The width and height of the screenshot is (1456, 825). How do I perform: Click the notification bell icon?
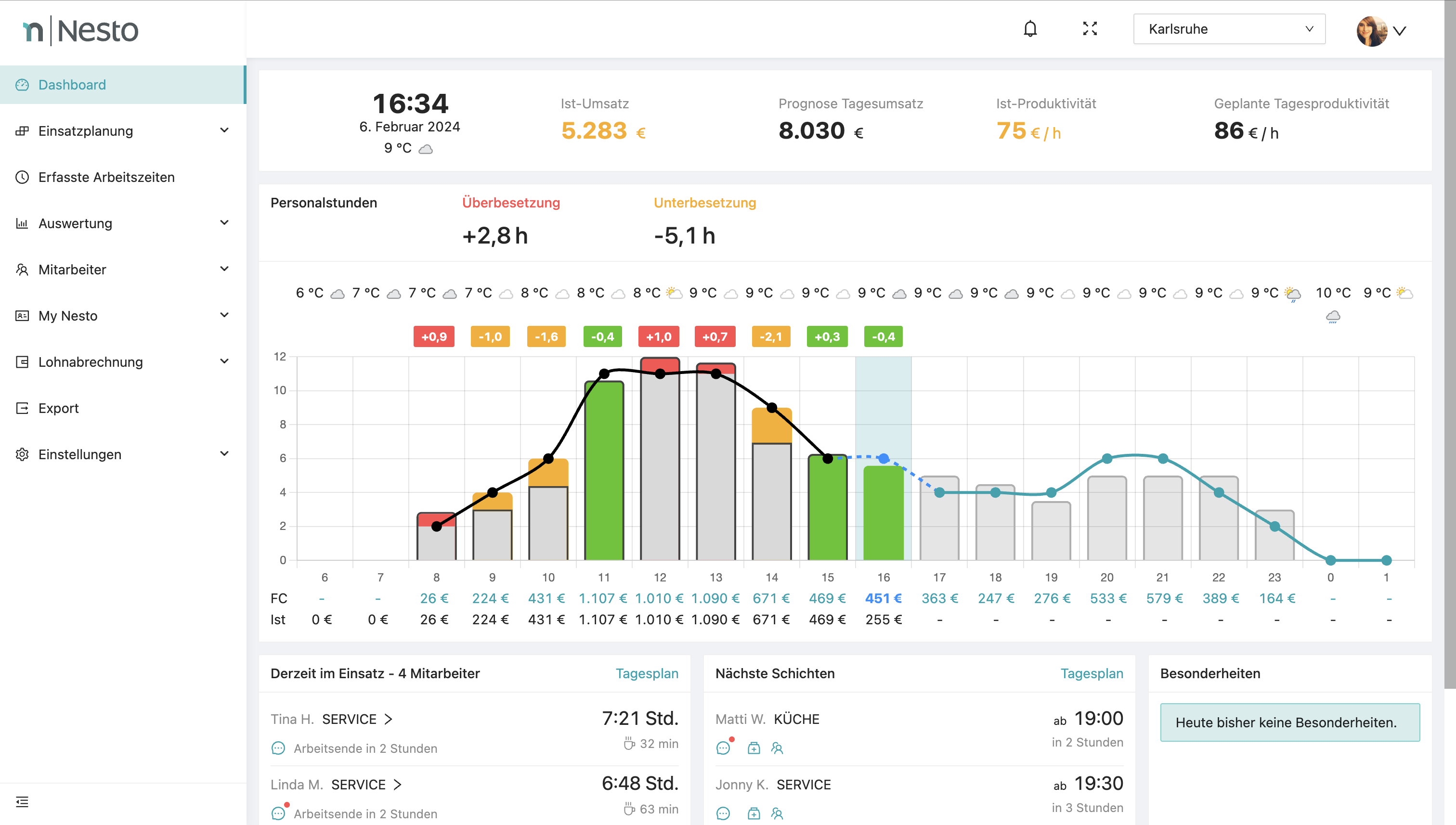(x=1030, y=29)
